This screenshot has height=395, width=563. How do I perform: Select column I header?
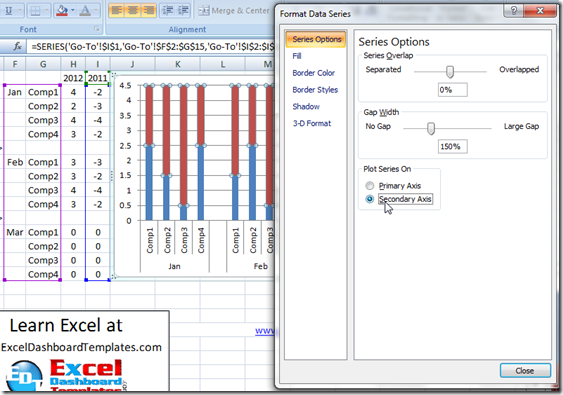tap(97, 64)
